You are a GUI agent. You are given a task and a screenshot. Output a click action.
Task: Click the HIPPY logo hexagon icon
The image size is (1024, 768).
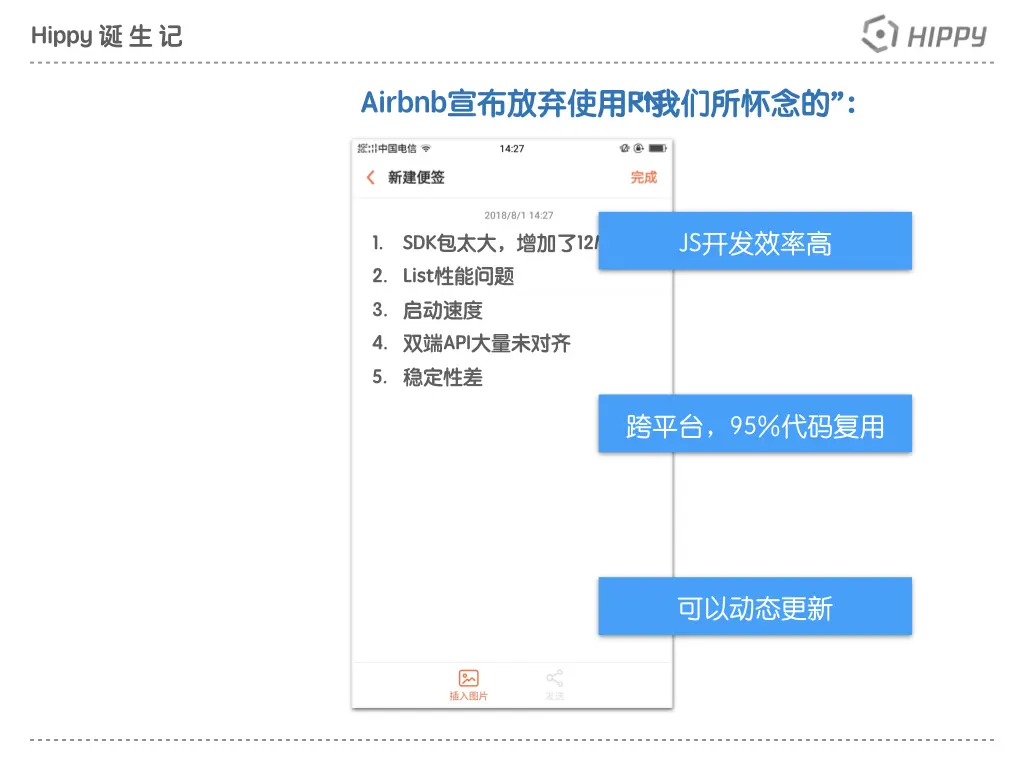[x=880, y=34]
